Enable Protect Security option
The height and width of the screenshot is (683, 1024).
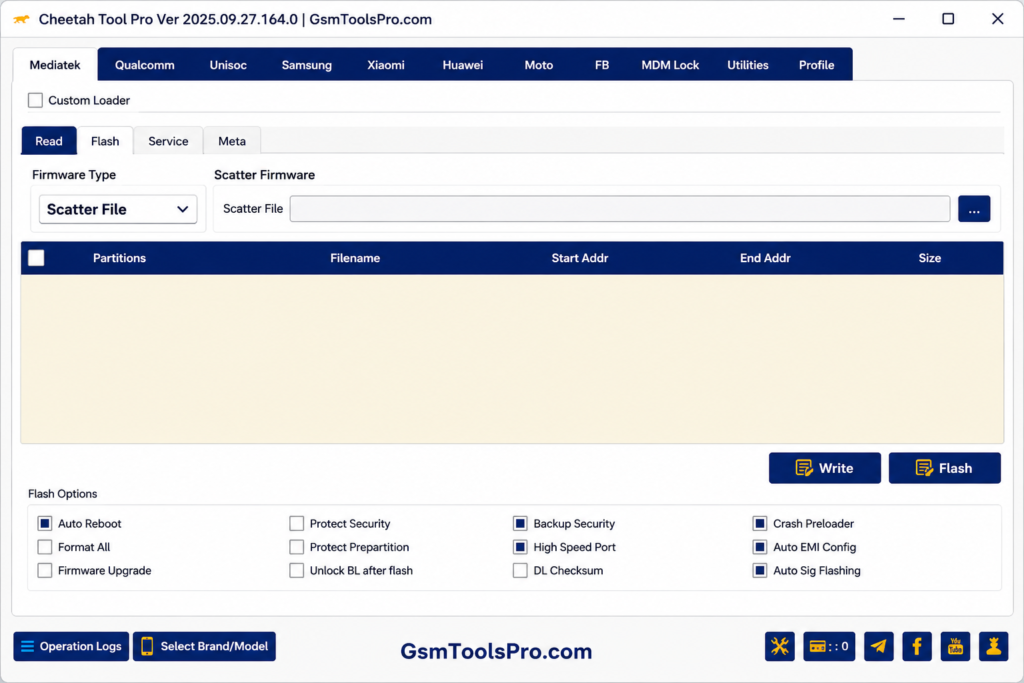click(296, 524)
